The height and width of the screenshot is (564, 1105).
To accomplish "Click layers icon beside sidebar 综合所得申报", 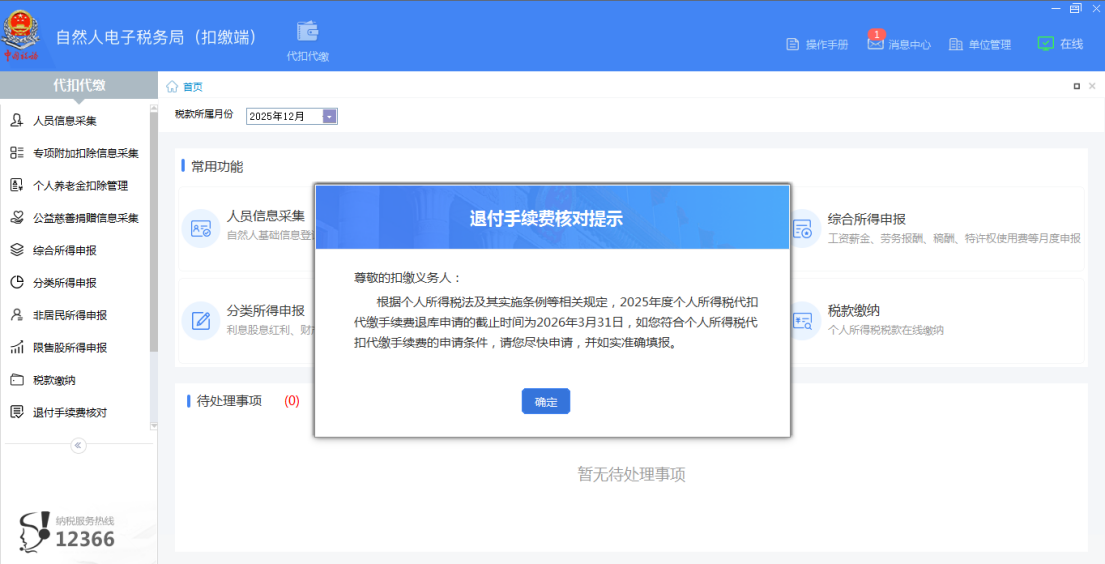I will pos(17,250).
